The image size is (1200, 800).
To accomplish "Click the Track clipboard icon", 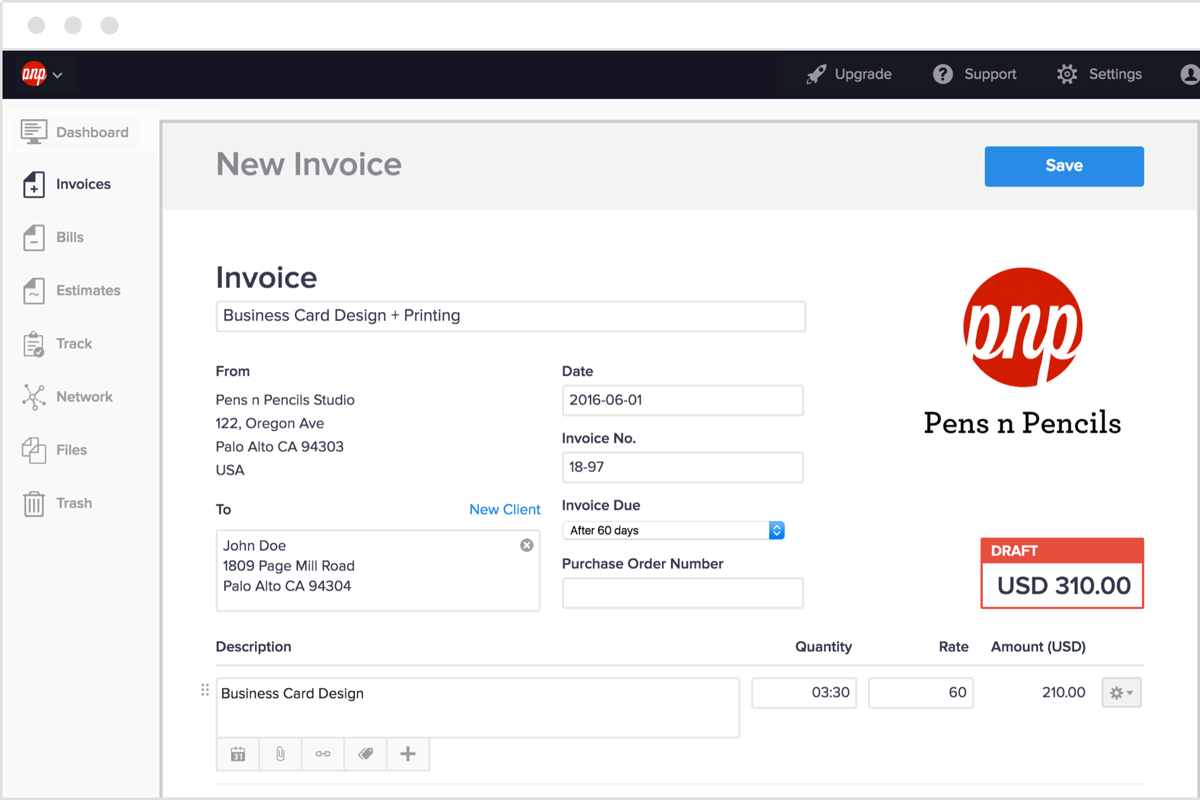I will tap(34, 344).
